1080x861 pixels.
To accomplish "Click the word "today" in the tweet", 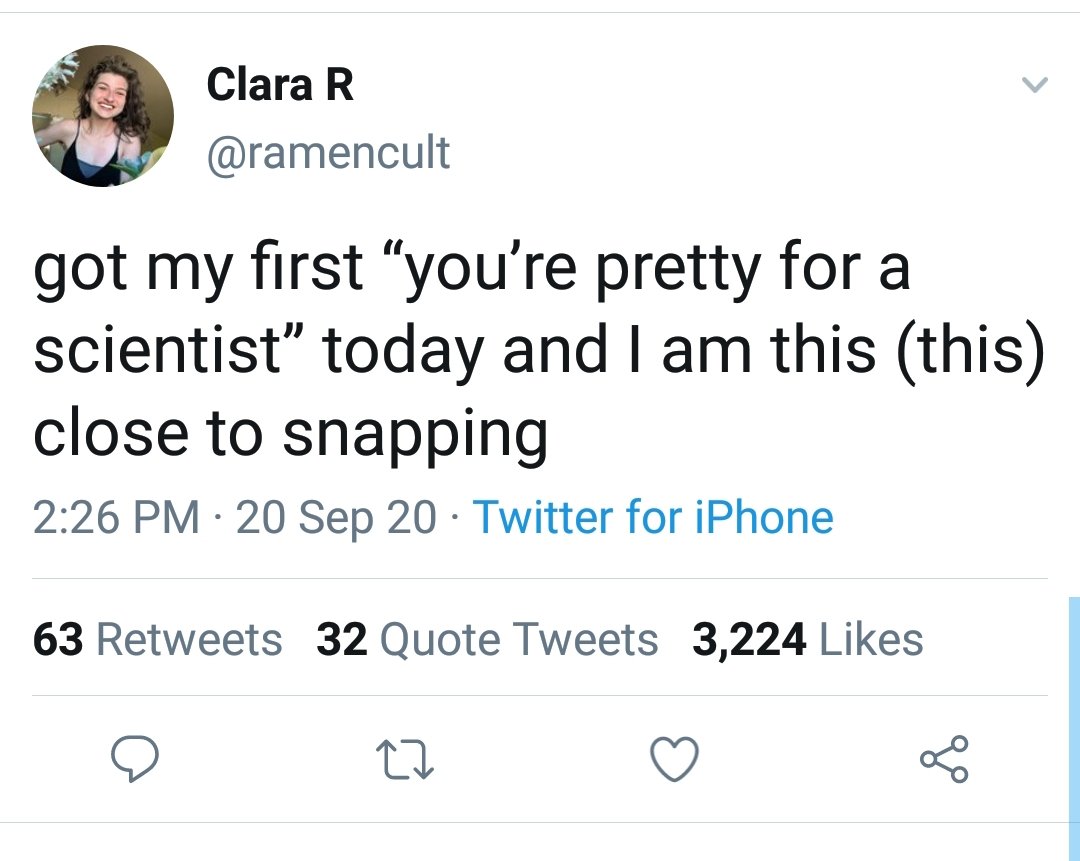I will 403,352.
